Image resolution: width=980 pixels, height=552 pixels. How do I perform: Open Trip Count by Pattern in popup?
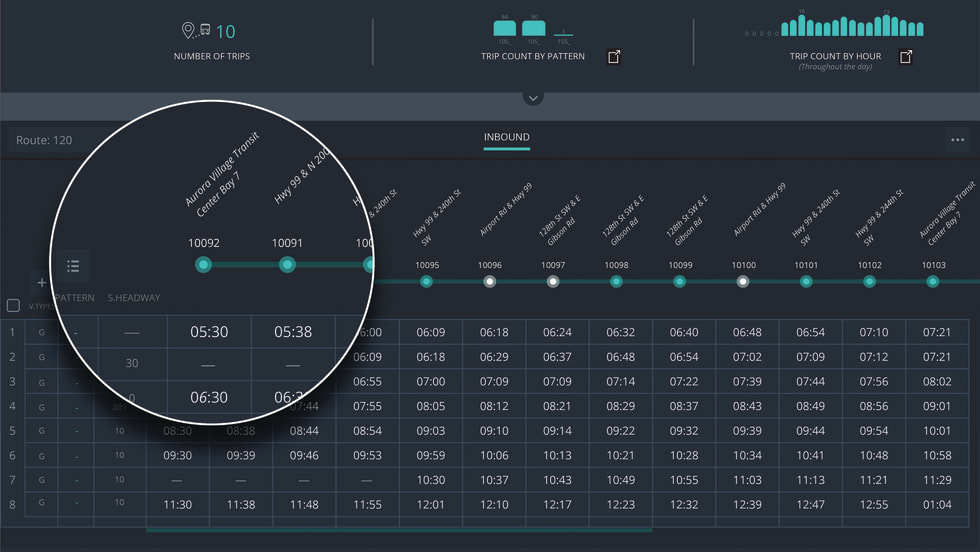(x=614, y=57)
